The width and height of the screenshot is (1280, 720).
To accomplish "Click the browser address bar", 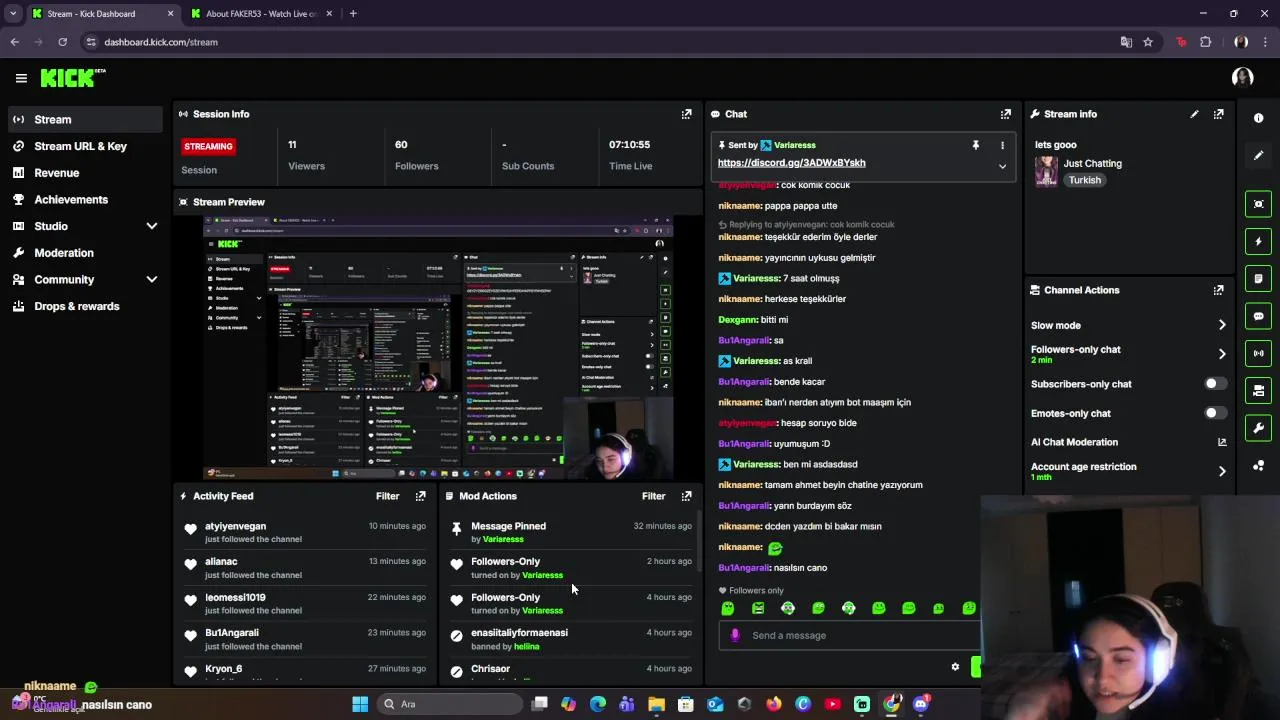I will click(600, 42).
